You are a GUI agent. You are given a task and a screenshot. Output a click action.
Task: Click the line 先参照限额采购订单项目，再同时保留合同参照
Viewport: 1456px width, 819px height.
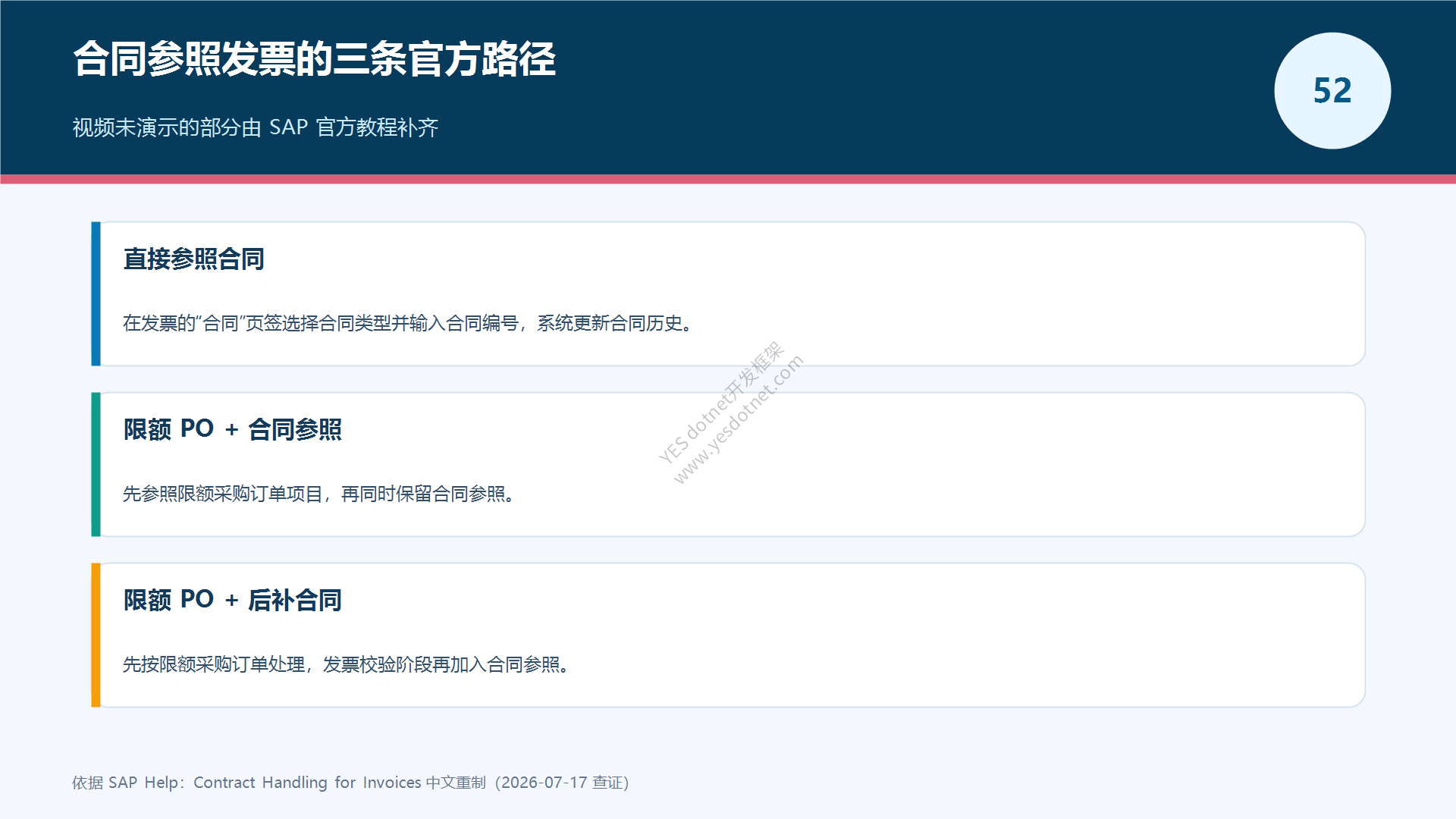pyautogui.click(x=318, y=494)
